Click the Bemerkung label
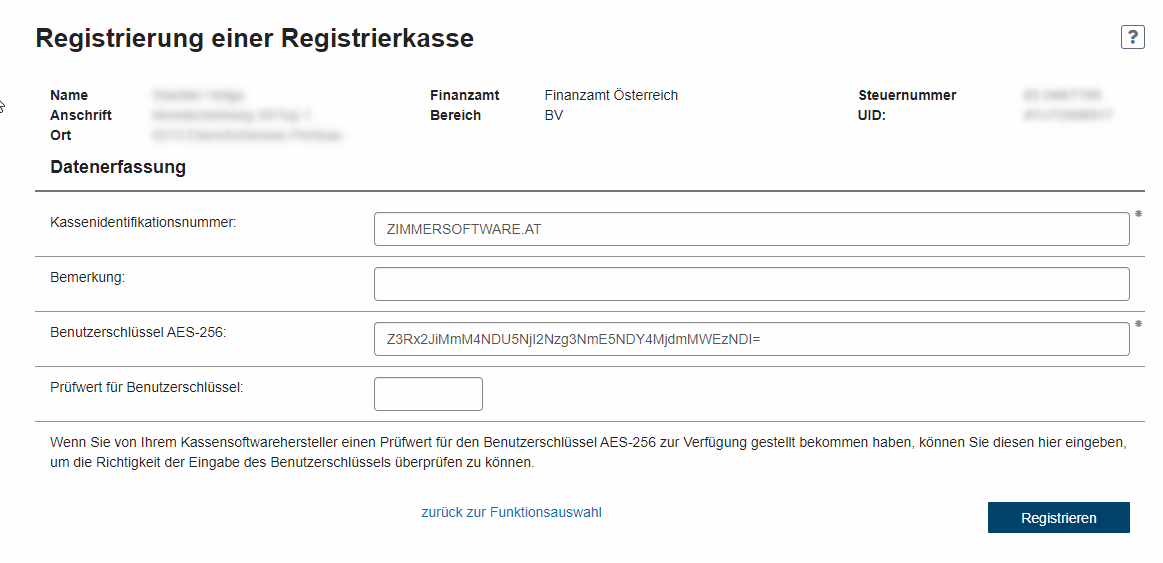Screen dimensions: 1163x563 tap(88, 277)
